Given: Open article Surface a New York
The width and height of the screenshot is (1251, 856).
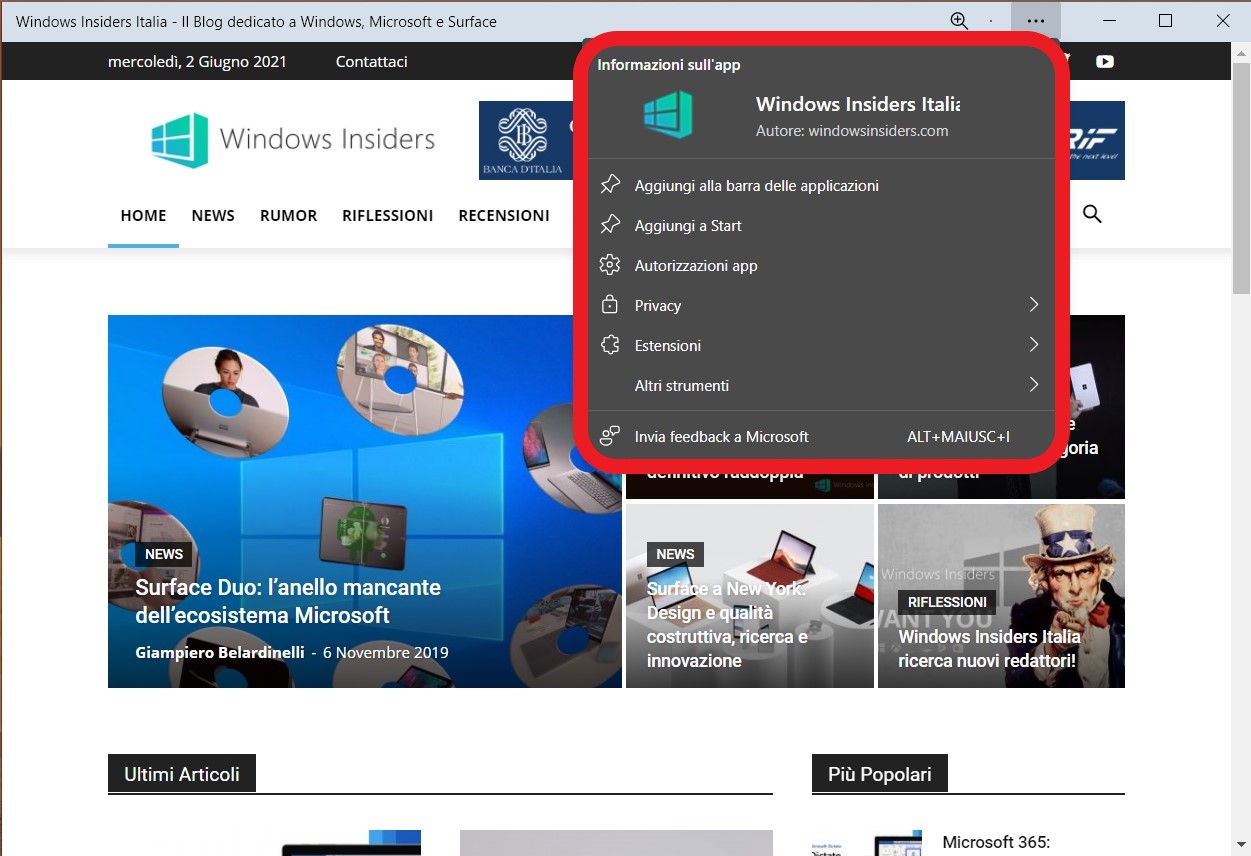Looking at the screenshot, I should coord(727,624).
